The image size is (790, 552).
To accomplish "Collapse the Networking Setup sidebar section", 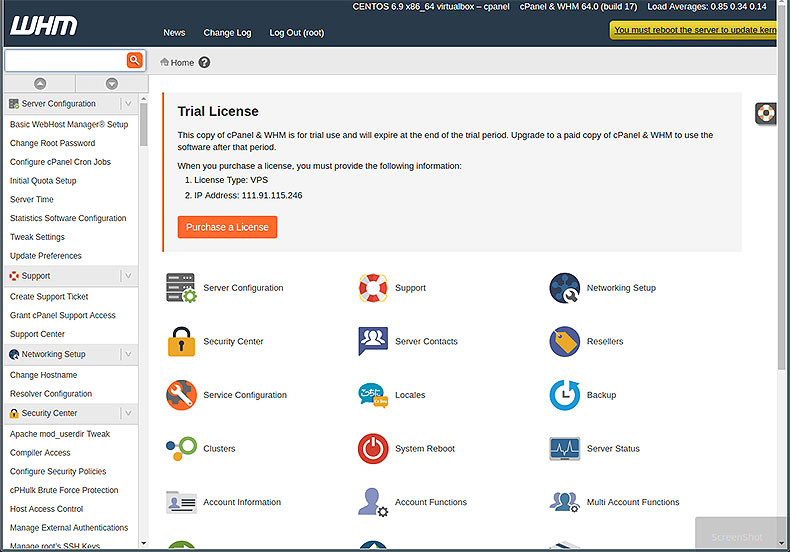I will tap(128, 354).
